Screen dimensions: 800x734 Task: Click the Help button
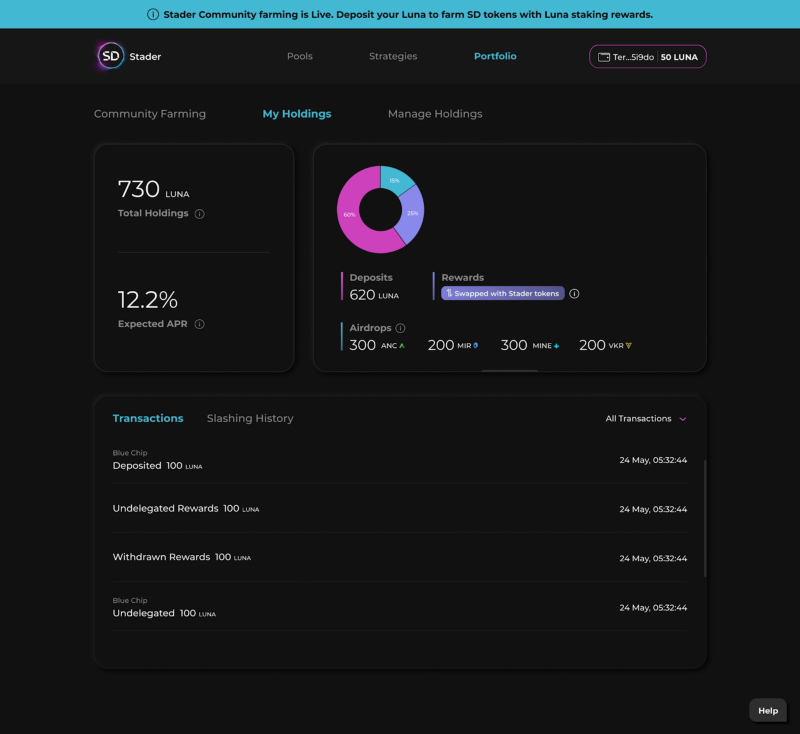tap(767, 710)
